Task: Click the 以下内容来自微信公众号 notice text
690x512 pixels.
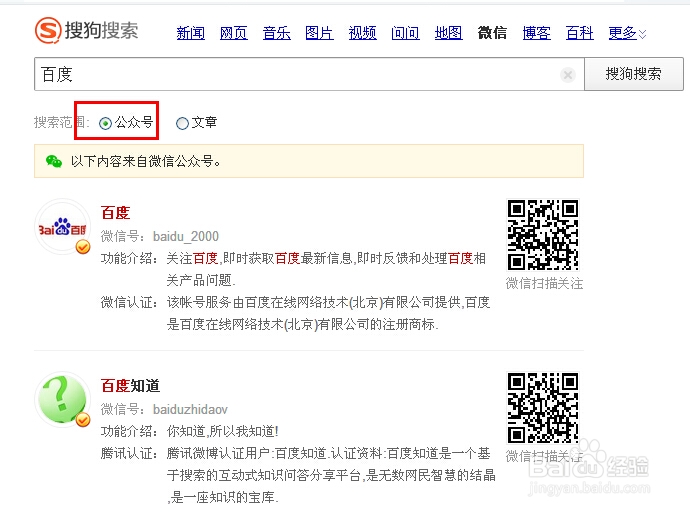Action: coord(146,161)
